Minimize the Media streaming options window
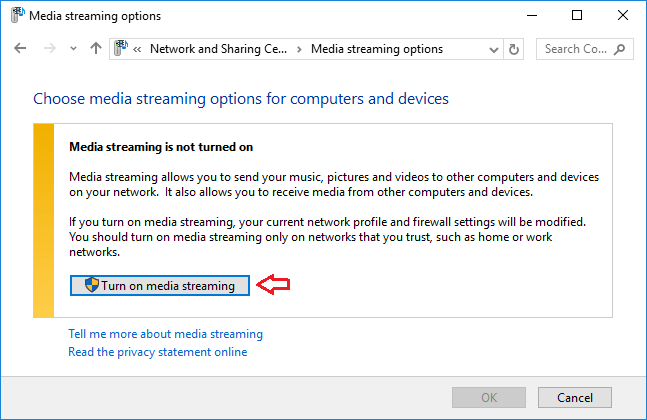This screenshot has width=647, height=420. point(531,16)
